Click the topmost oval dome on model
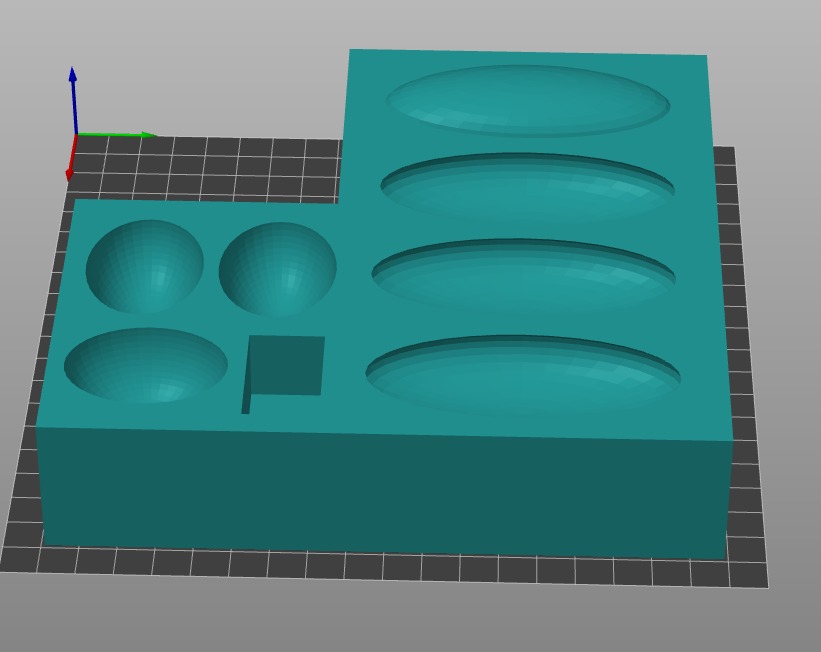 [527, 100]
